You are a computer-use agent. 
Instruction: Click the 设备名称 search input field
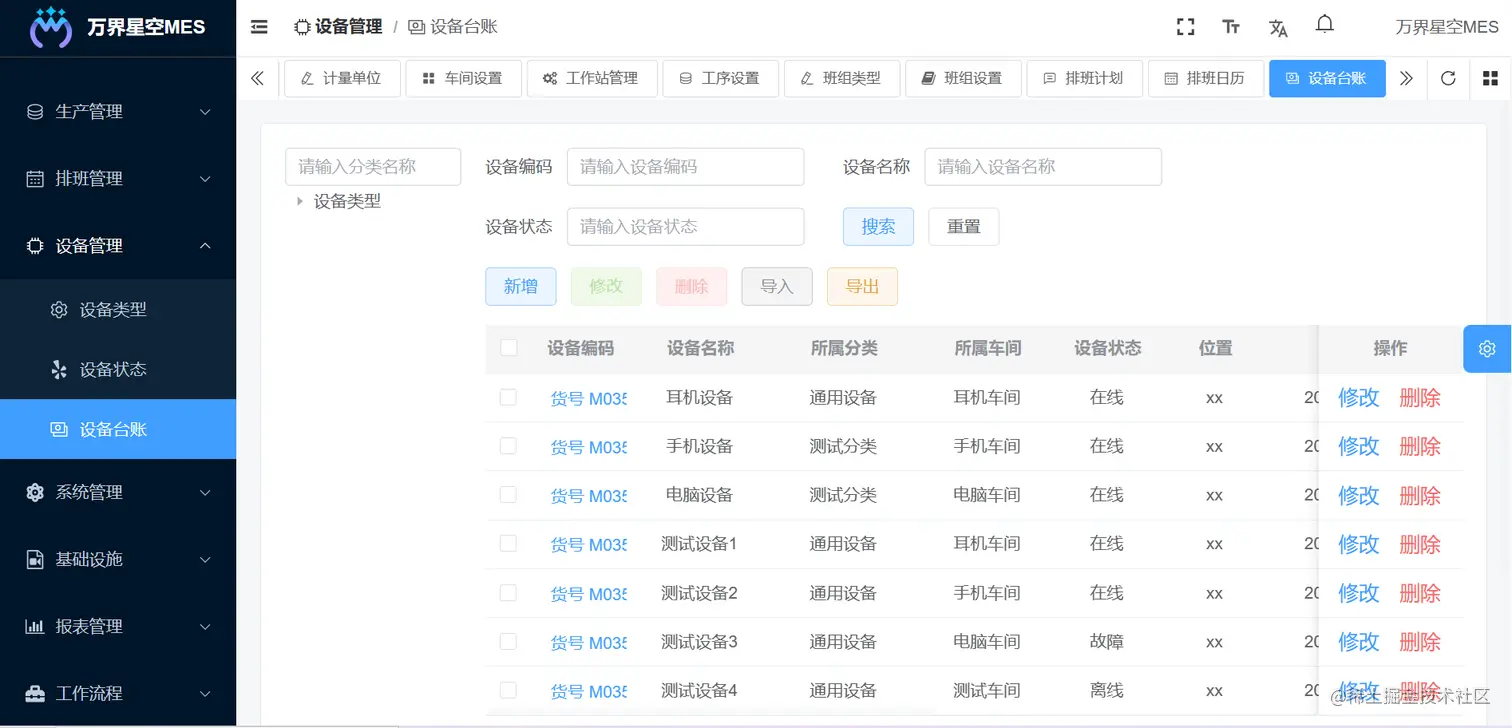pos(1043,166)
